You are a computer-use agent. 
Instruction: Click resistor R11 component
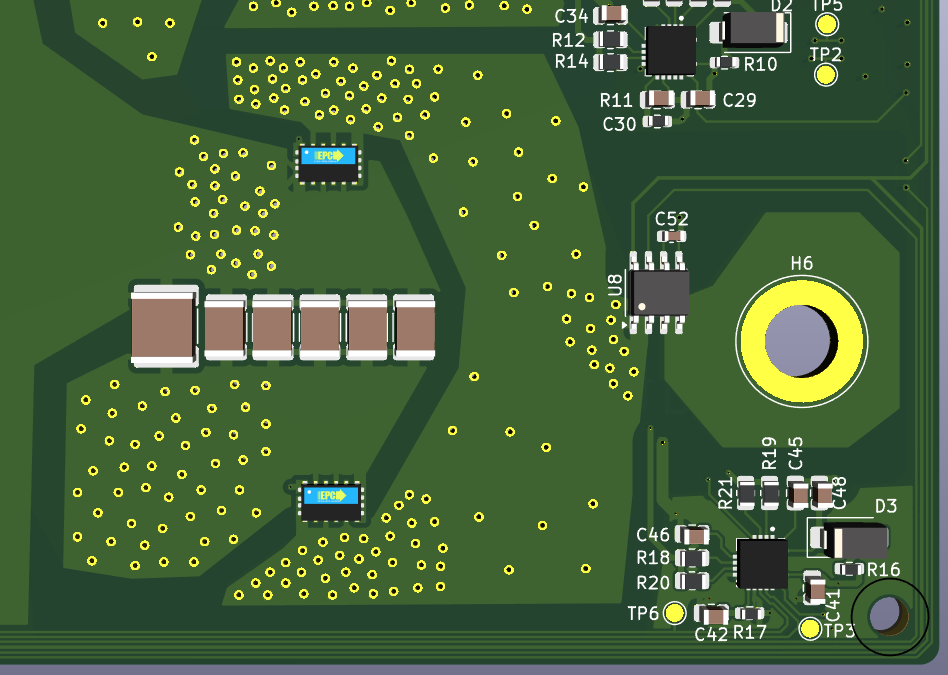[x=659, y=99]
